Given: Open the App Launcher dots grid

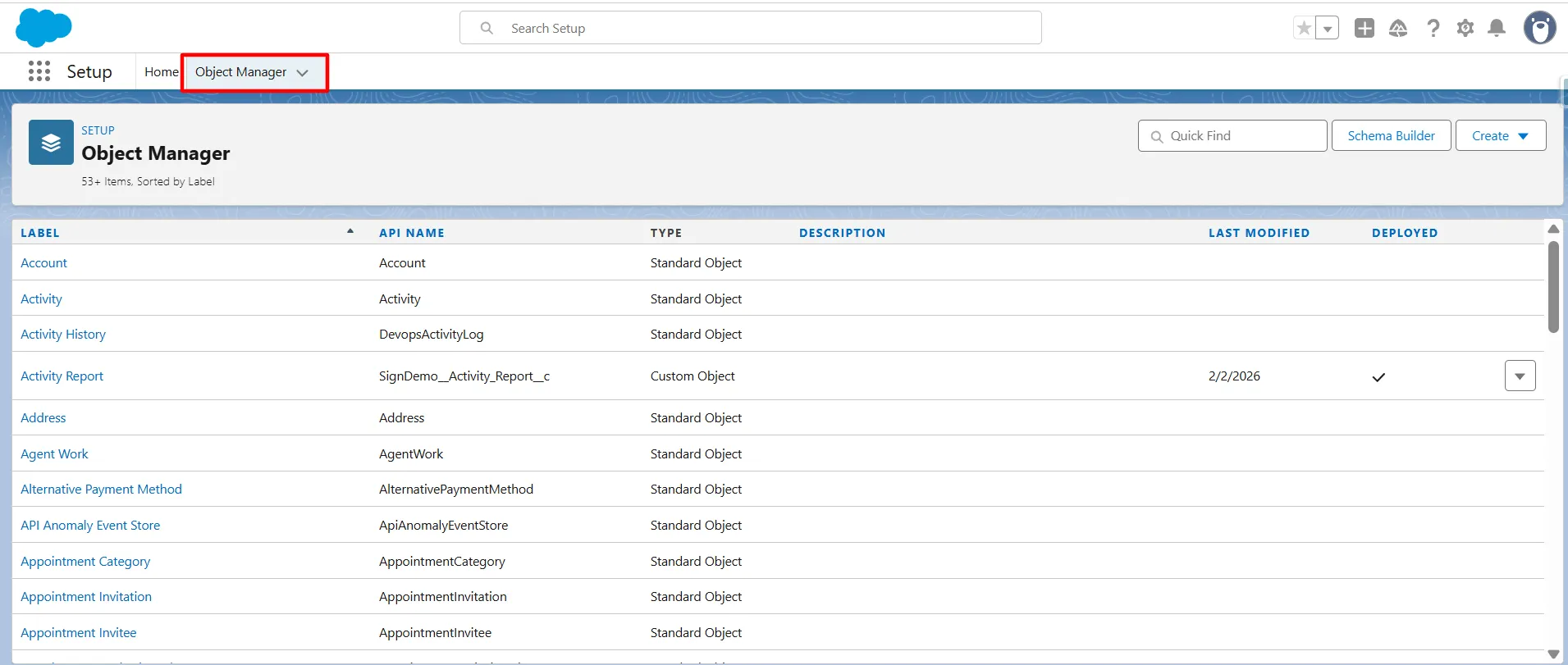Looking at the screenshot, I should 39,71.
